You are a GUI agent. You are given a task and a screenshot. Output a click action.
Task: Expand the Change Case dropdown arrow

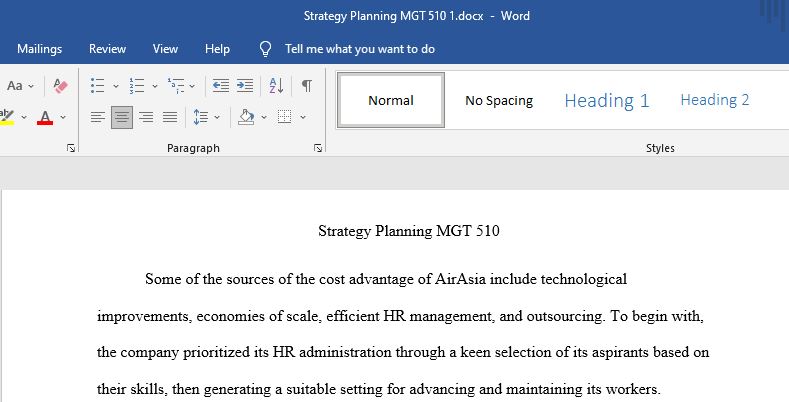[31, 86]
